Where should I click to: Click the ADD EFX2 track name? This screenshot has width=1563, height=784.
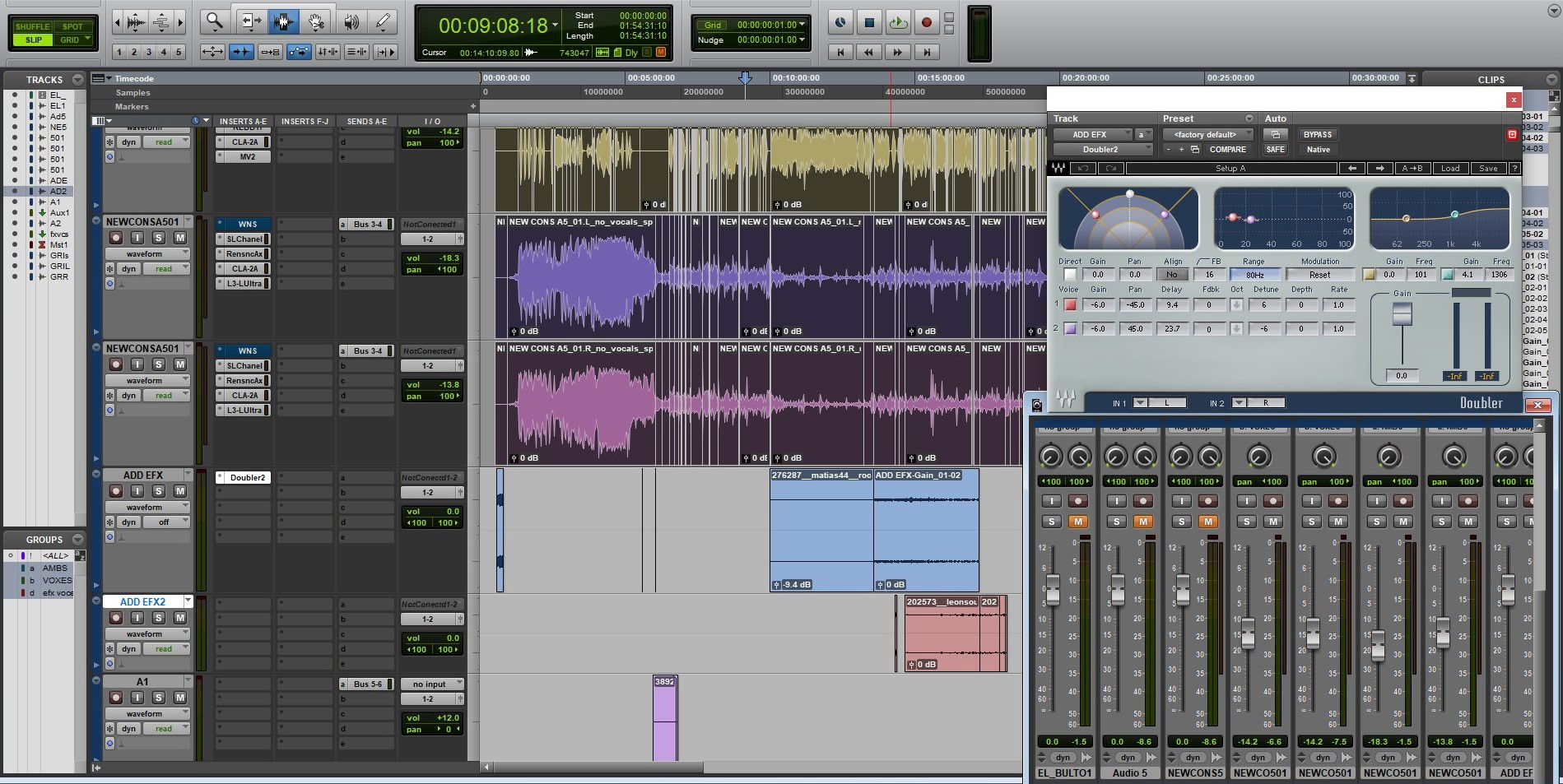point(142,601)
